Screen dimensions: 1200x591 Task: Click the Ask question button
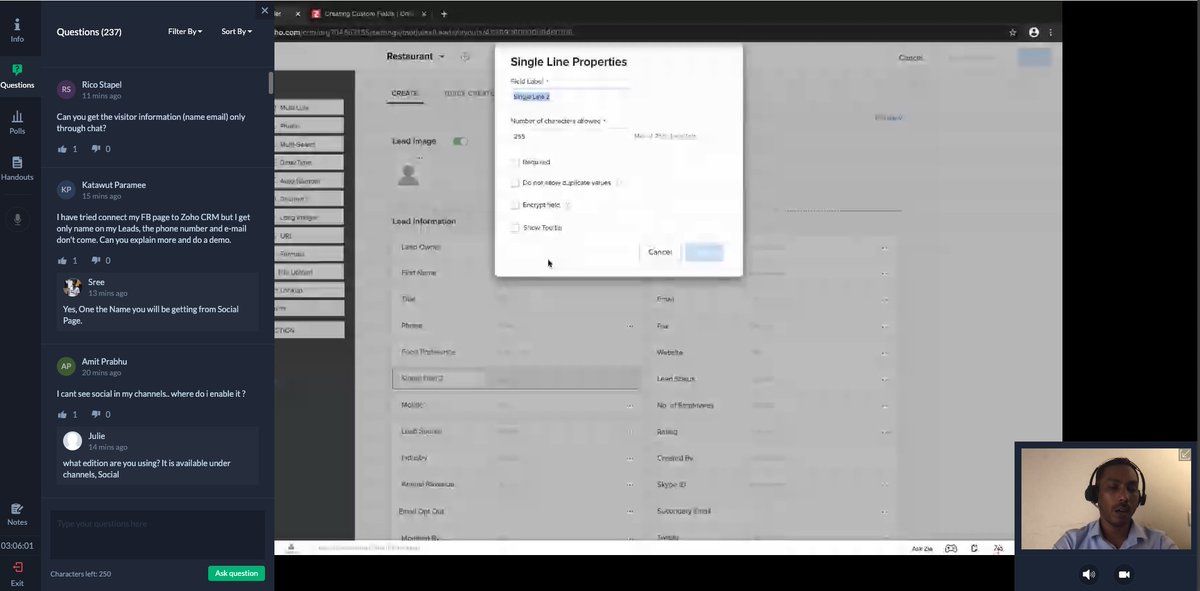(x=237, y=573)
